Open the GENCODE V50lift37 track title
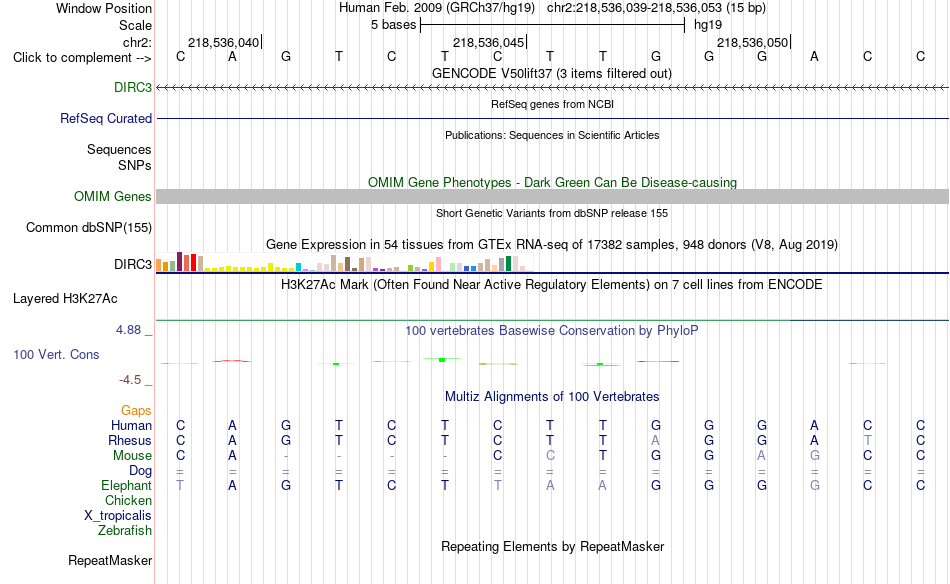950x584 pixels. pos(551,73)
